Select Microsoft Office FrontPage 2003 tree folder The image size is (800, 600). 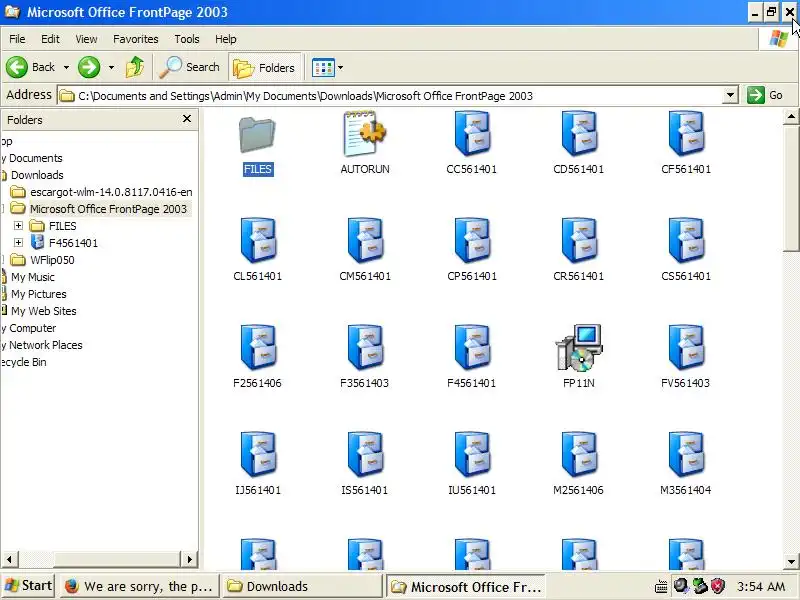click(99, 209)
